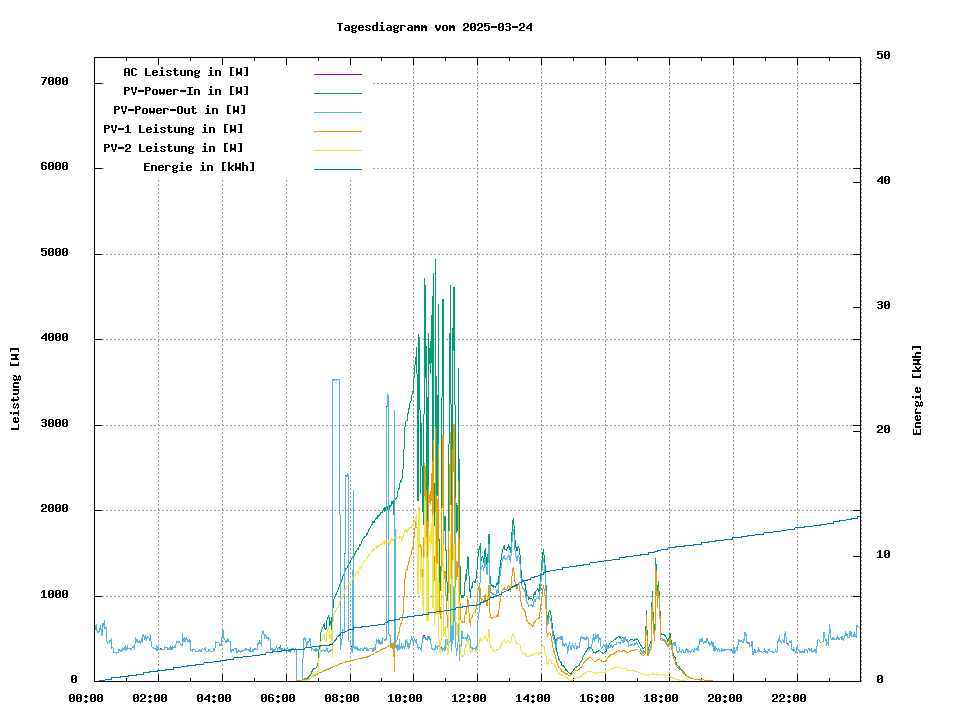Viewport: 960px width, 720px height.
Task: Click the PV-Power-Out legend label
Action: [x=180, y=110]
